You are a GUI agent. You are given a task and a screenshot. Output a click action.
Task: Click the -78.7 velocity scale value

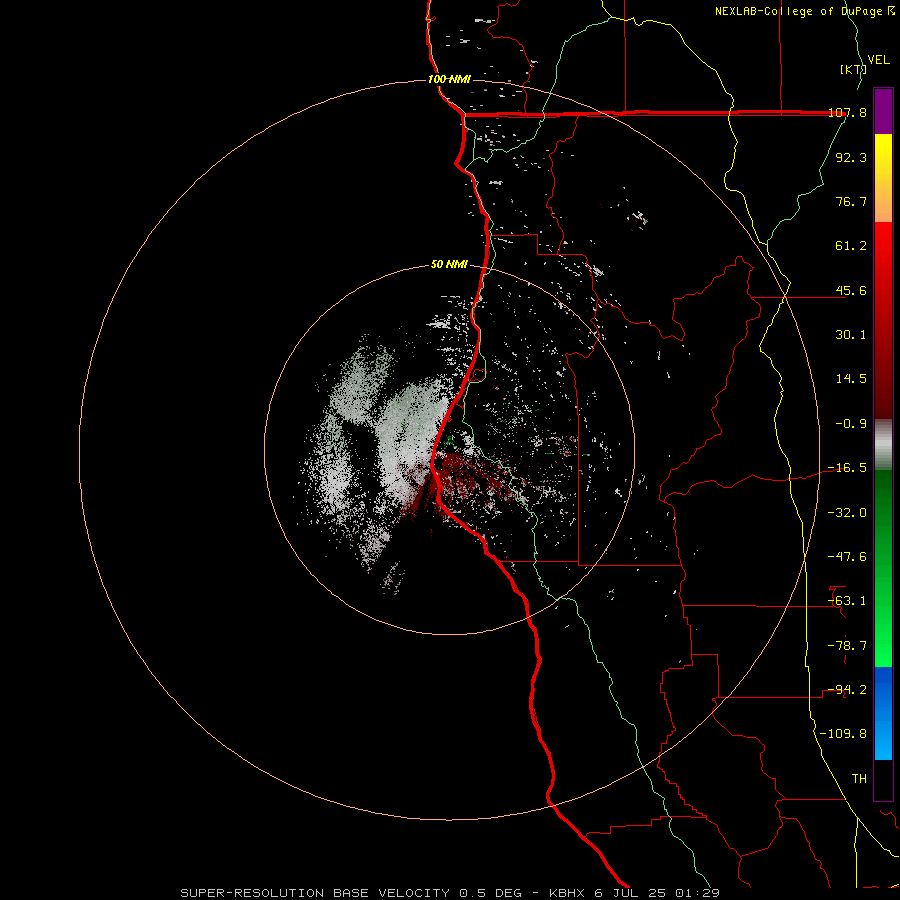847,646
